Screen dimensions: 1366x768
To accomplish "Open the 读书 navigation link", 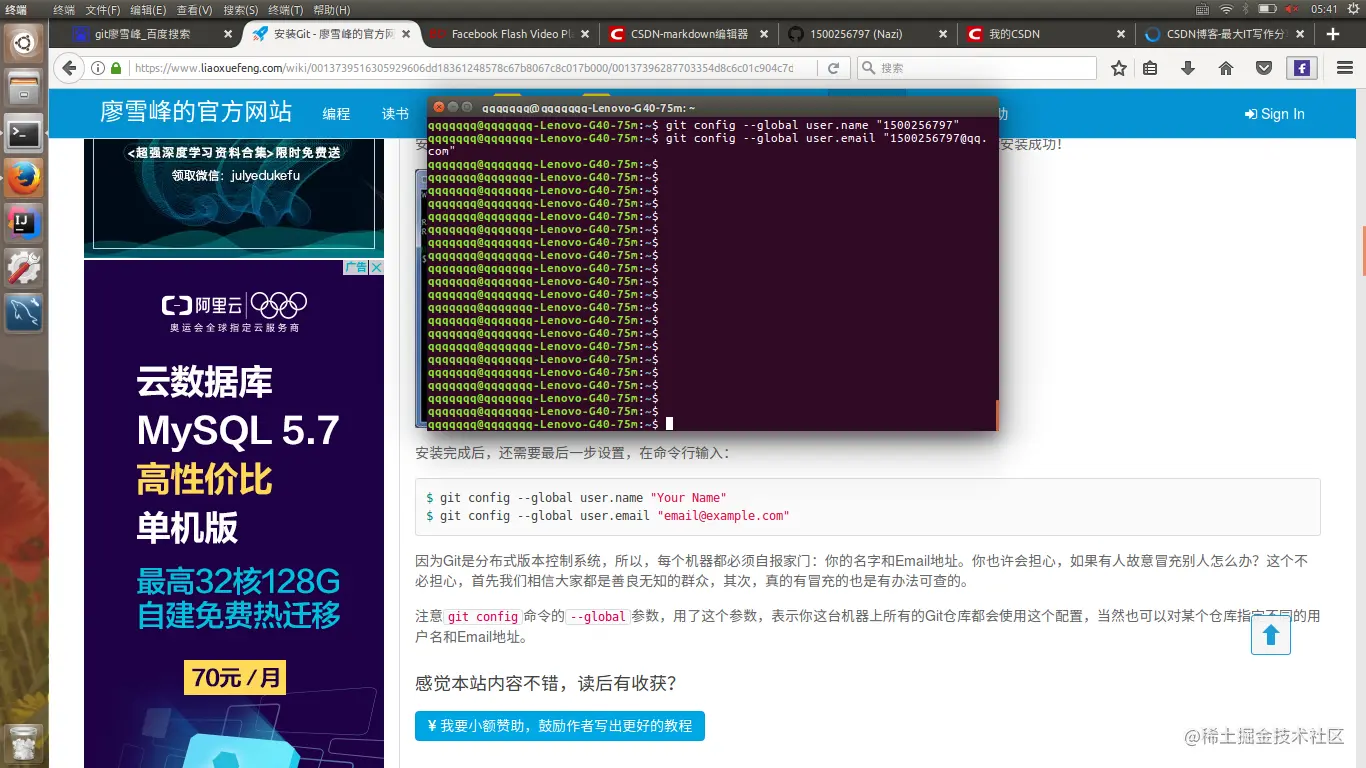I will (x=395, y=114).
